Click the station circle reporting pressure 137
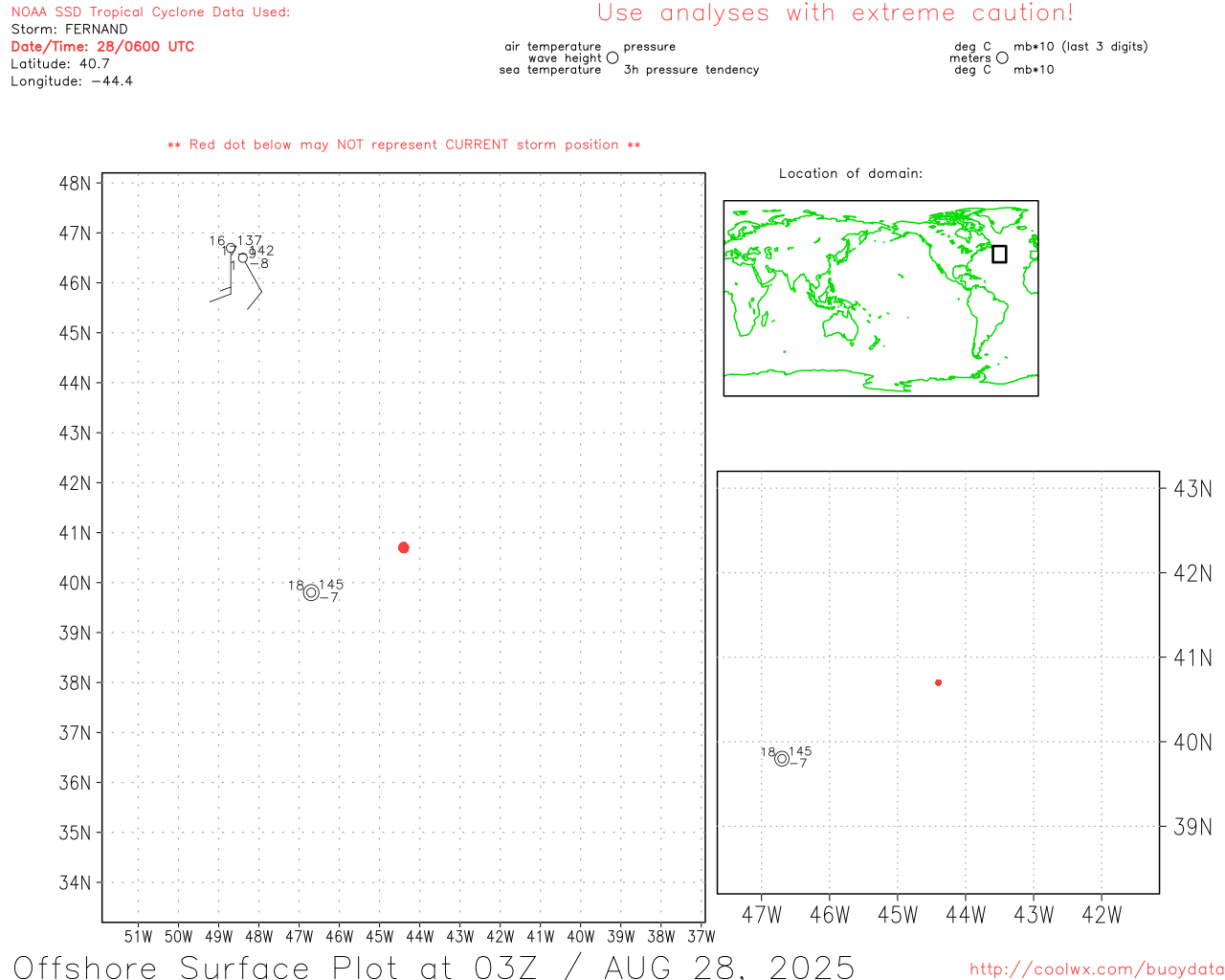This screenshot has width=1225, height=980. (x=232, y=248)
